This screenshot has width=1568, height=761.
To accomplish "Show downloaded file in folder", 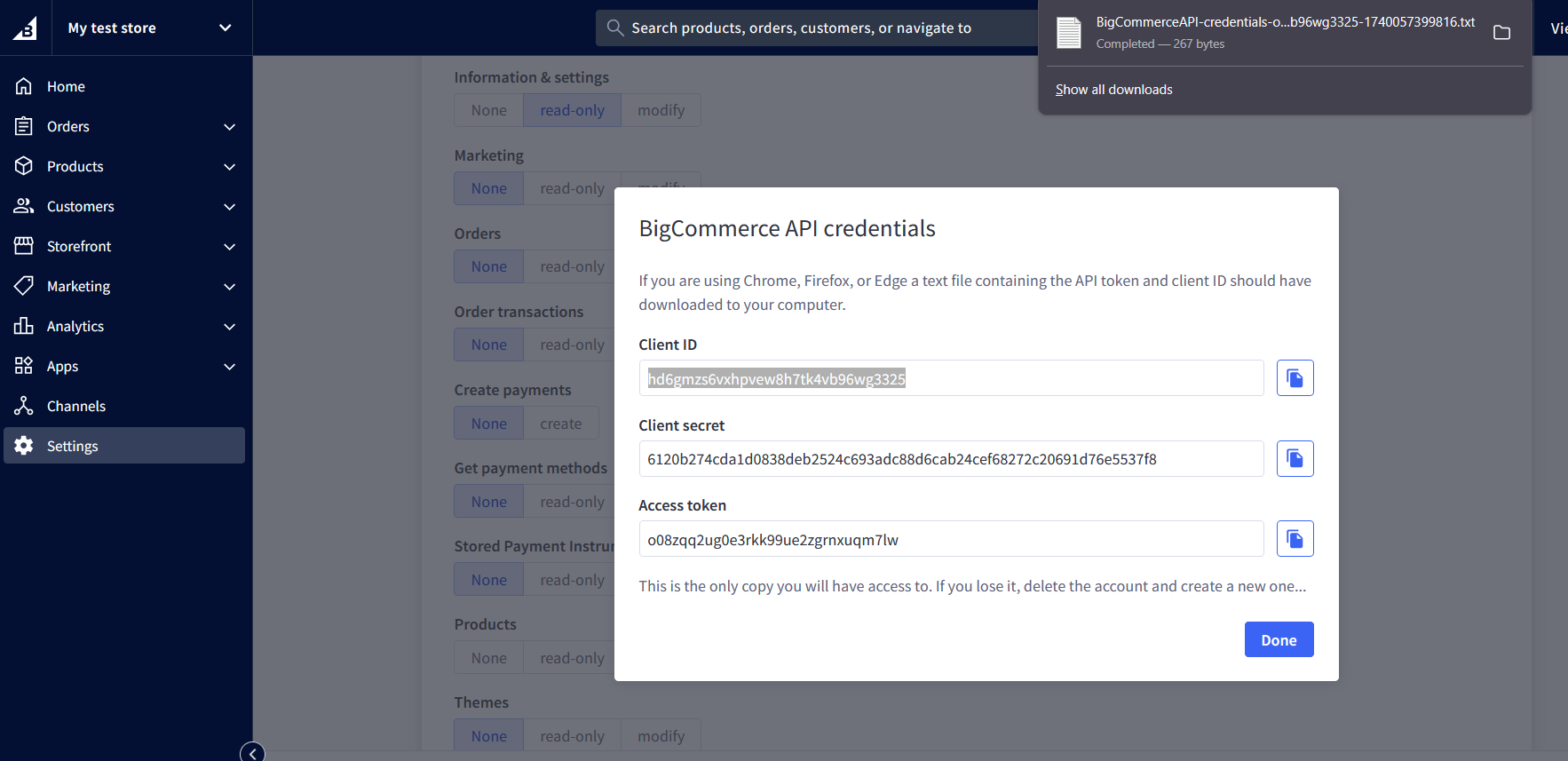I will [x=1501, y=33].
